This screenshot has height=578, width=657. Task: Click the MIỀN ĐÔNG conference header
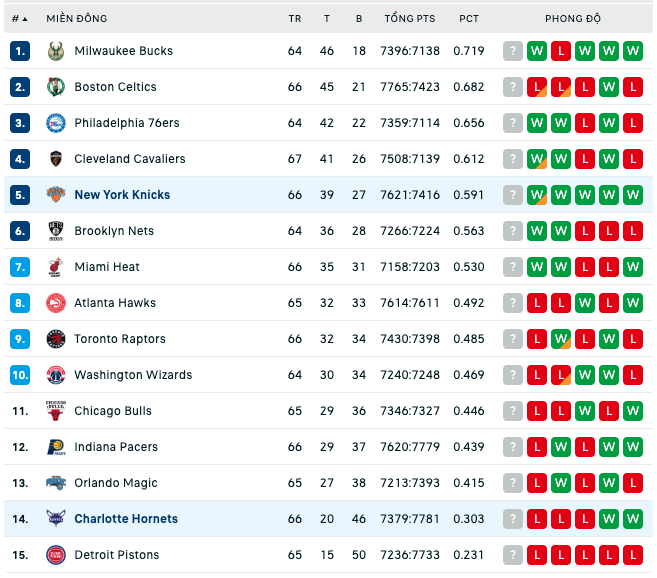pos(77,19)
